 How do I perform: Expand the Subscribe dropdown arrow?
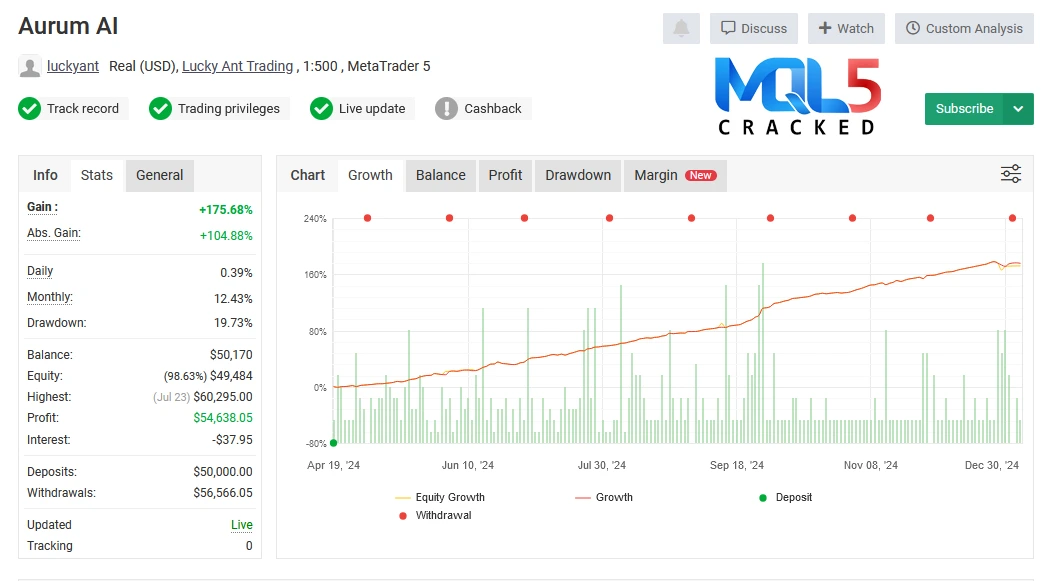click(1018, 108)
